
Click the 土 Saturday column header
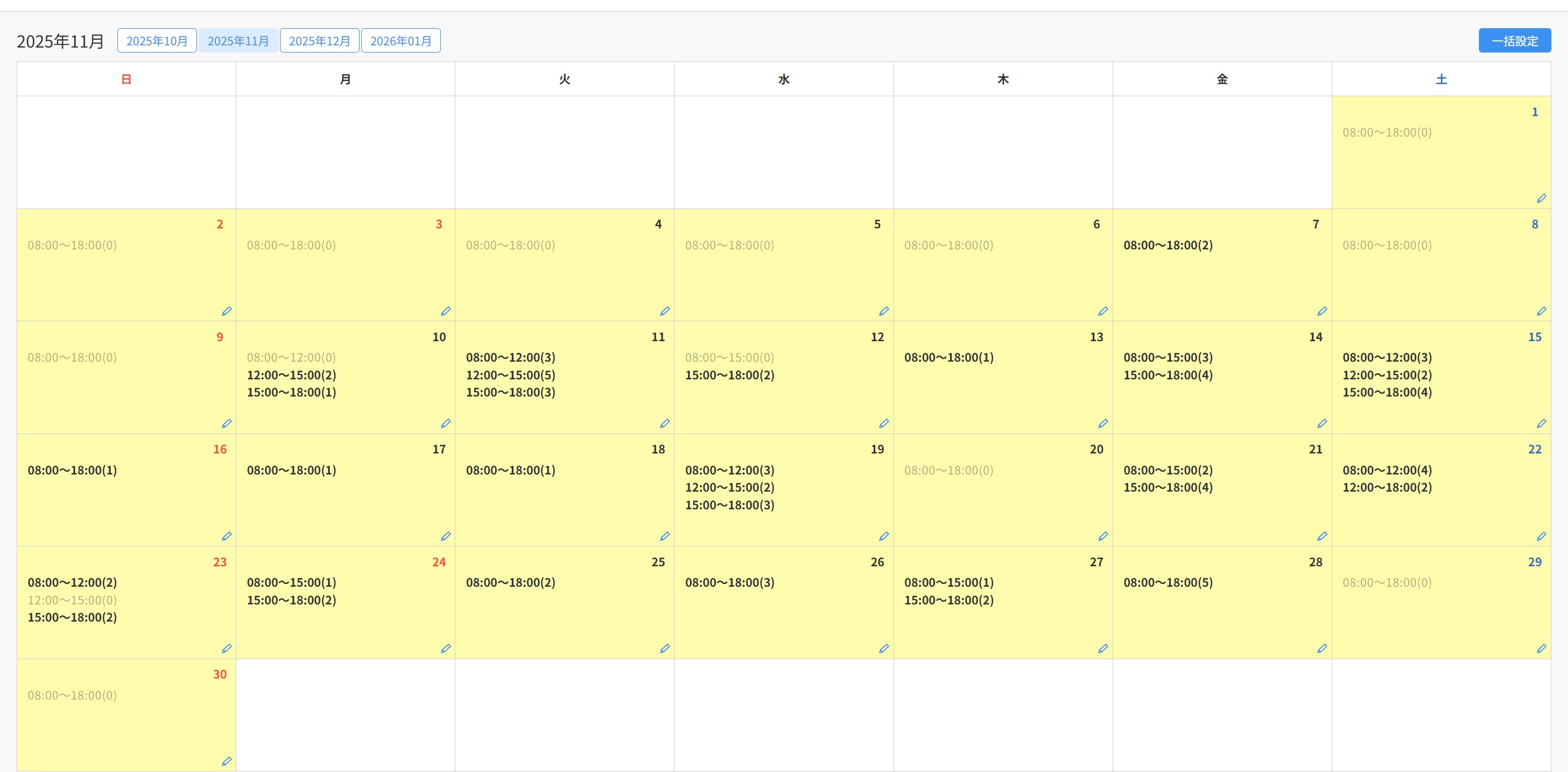coord(1441,79)
